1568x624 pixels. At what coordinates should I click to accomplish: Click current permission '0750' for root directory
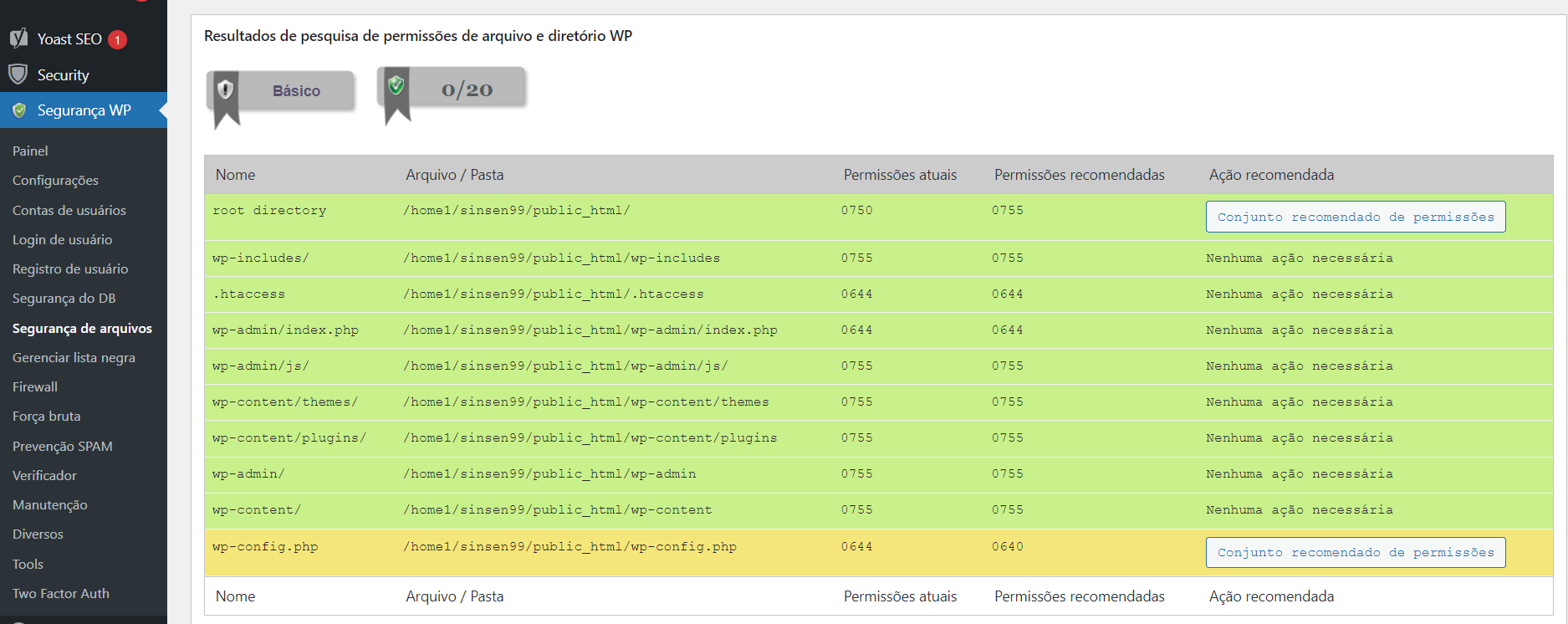857,210
